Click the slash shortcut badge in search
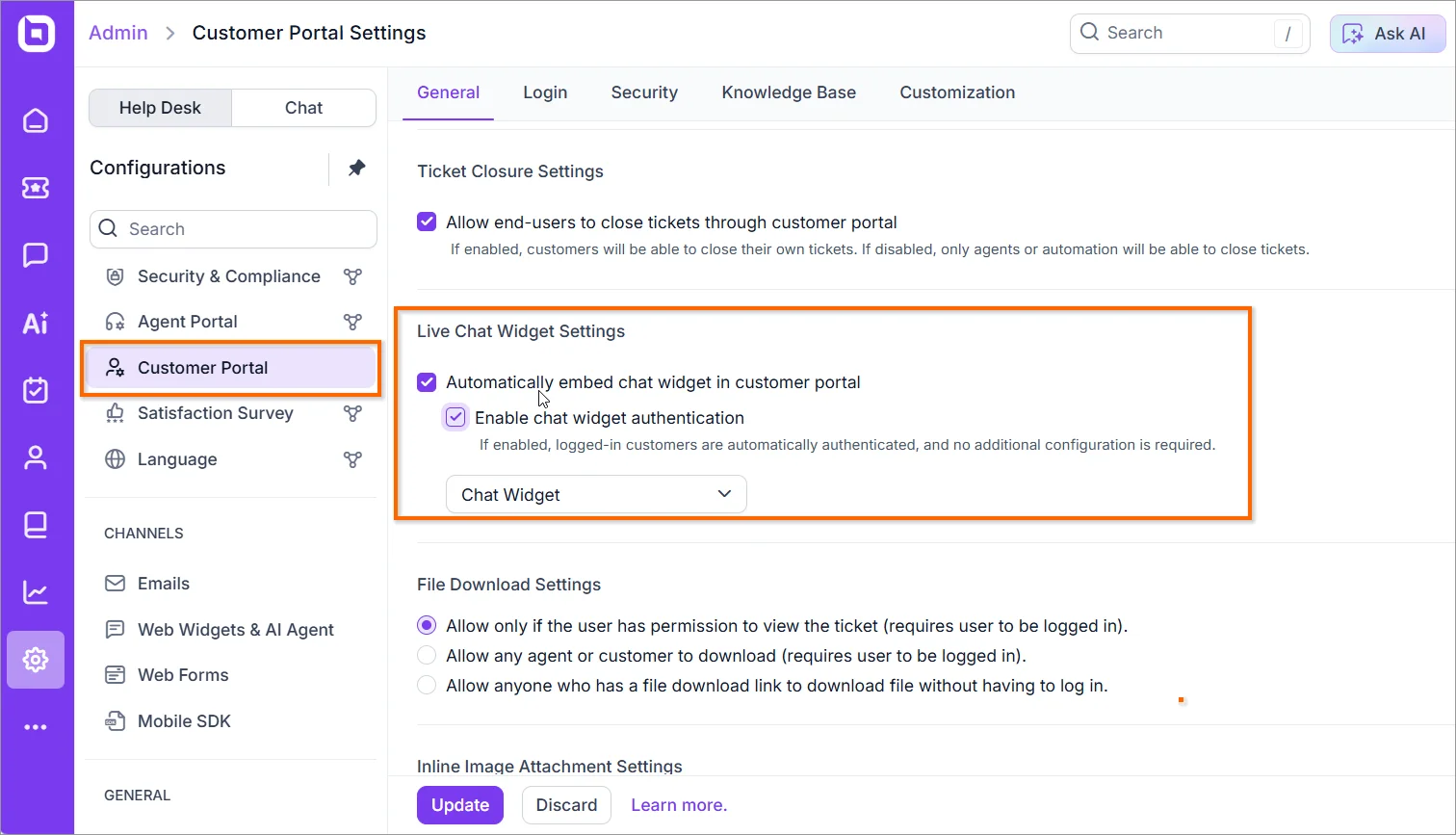 tap(1287, 34)
